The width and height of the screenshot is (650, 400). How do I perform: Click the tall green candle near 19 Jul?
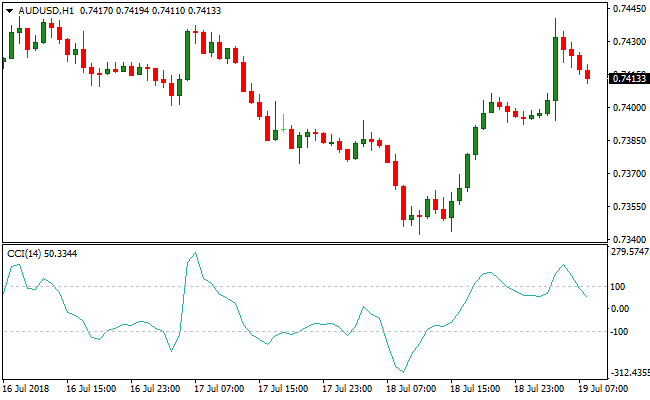555,69
